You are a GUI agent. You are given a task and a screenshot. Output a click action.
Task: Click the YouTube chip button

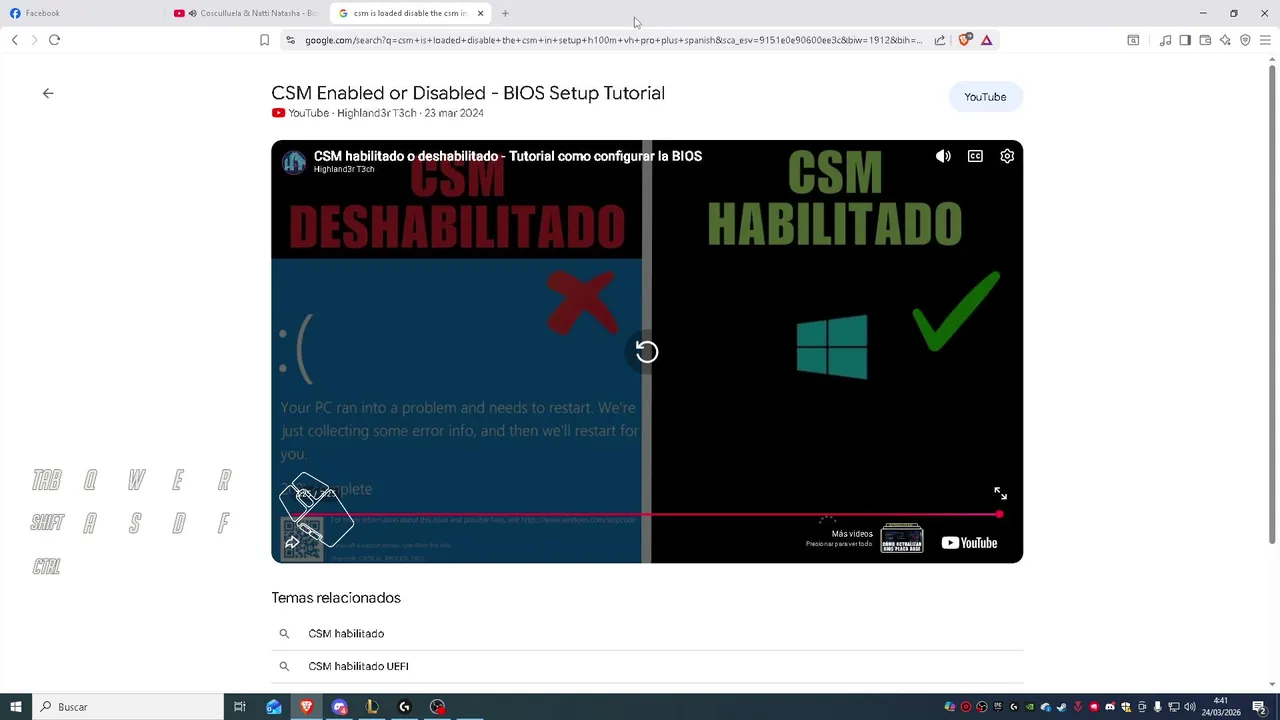point(985,97)
